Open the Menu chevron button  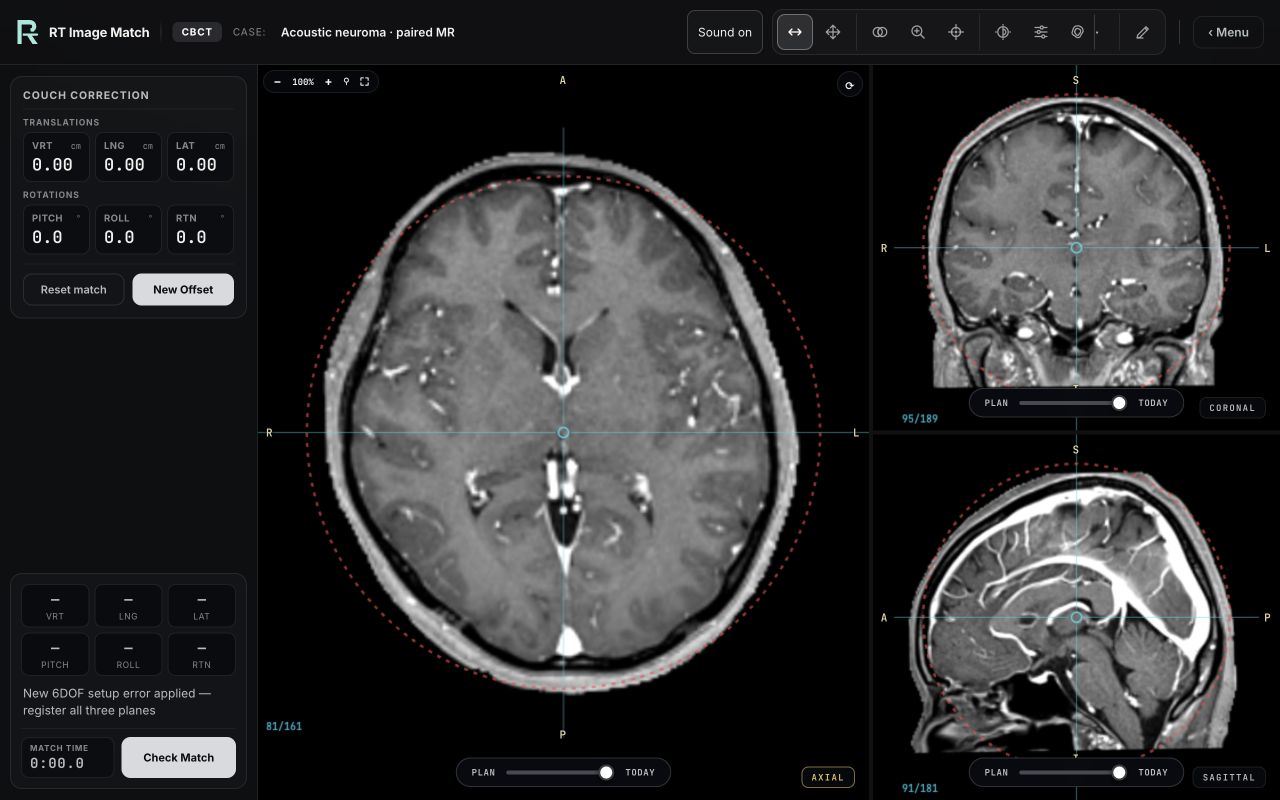click(1228, 32)
